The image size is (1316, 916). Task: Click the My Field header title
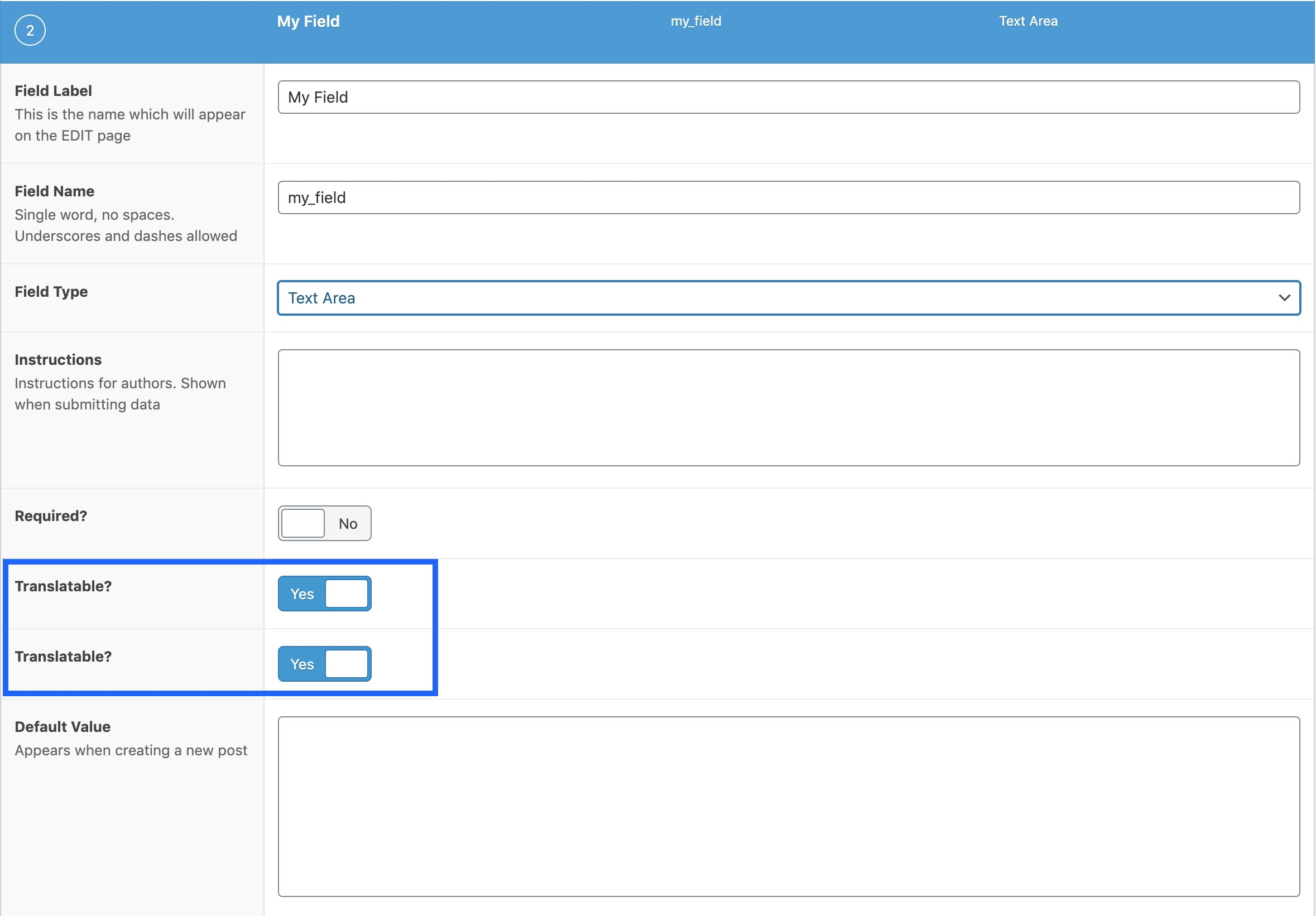click(309, 21)
